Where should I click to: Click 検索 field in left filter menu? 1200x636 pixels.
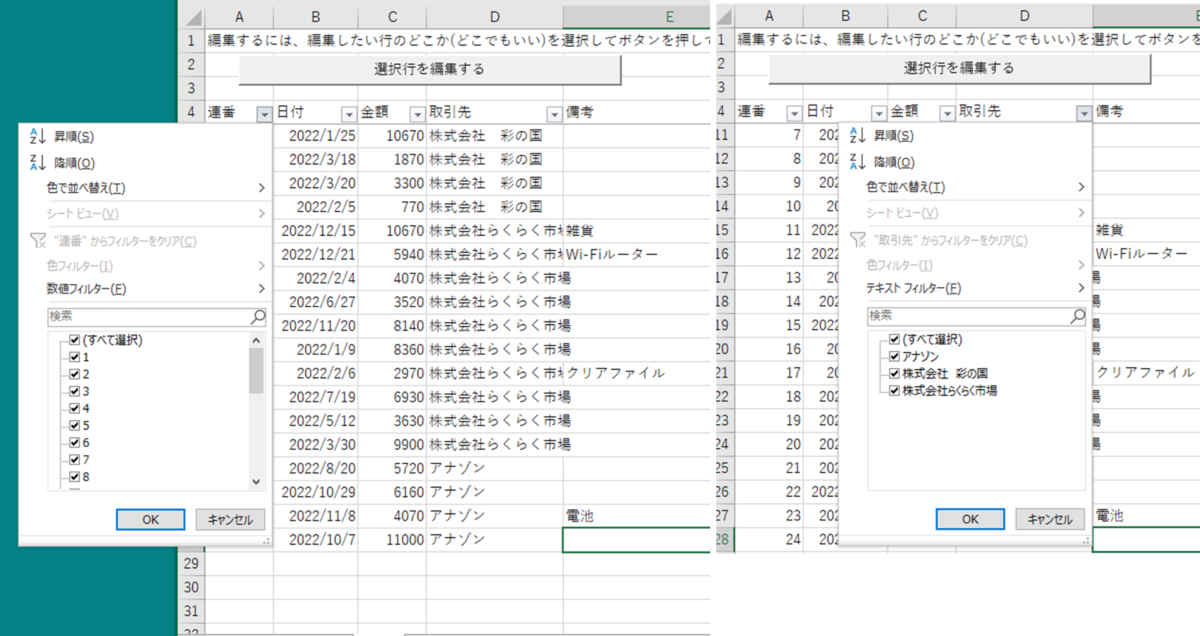coord(148,317)
